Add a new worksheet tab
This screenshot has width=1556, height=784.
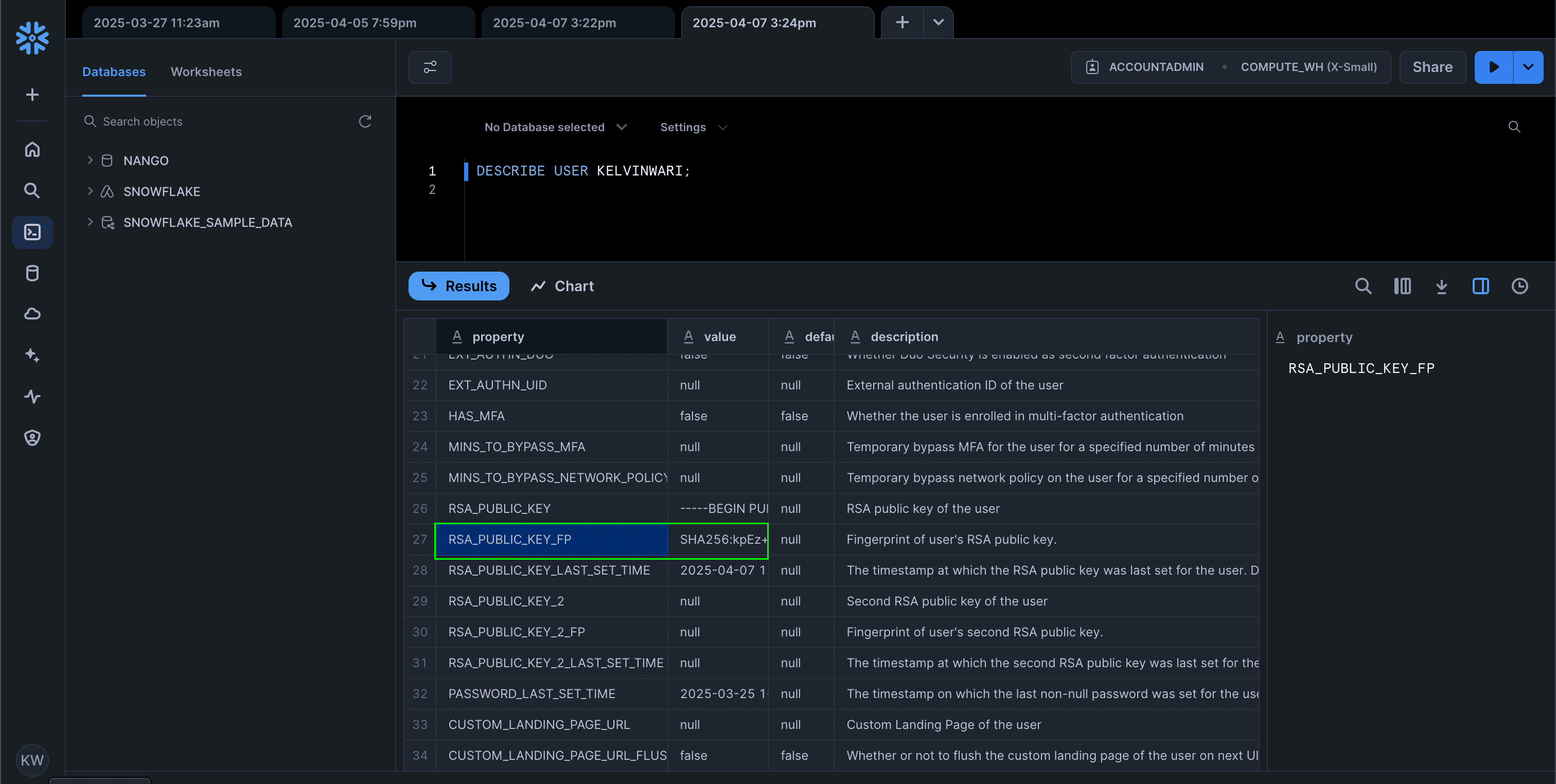point(902,22)
